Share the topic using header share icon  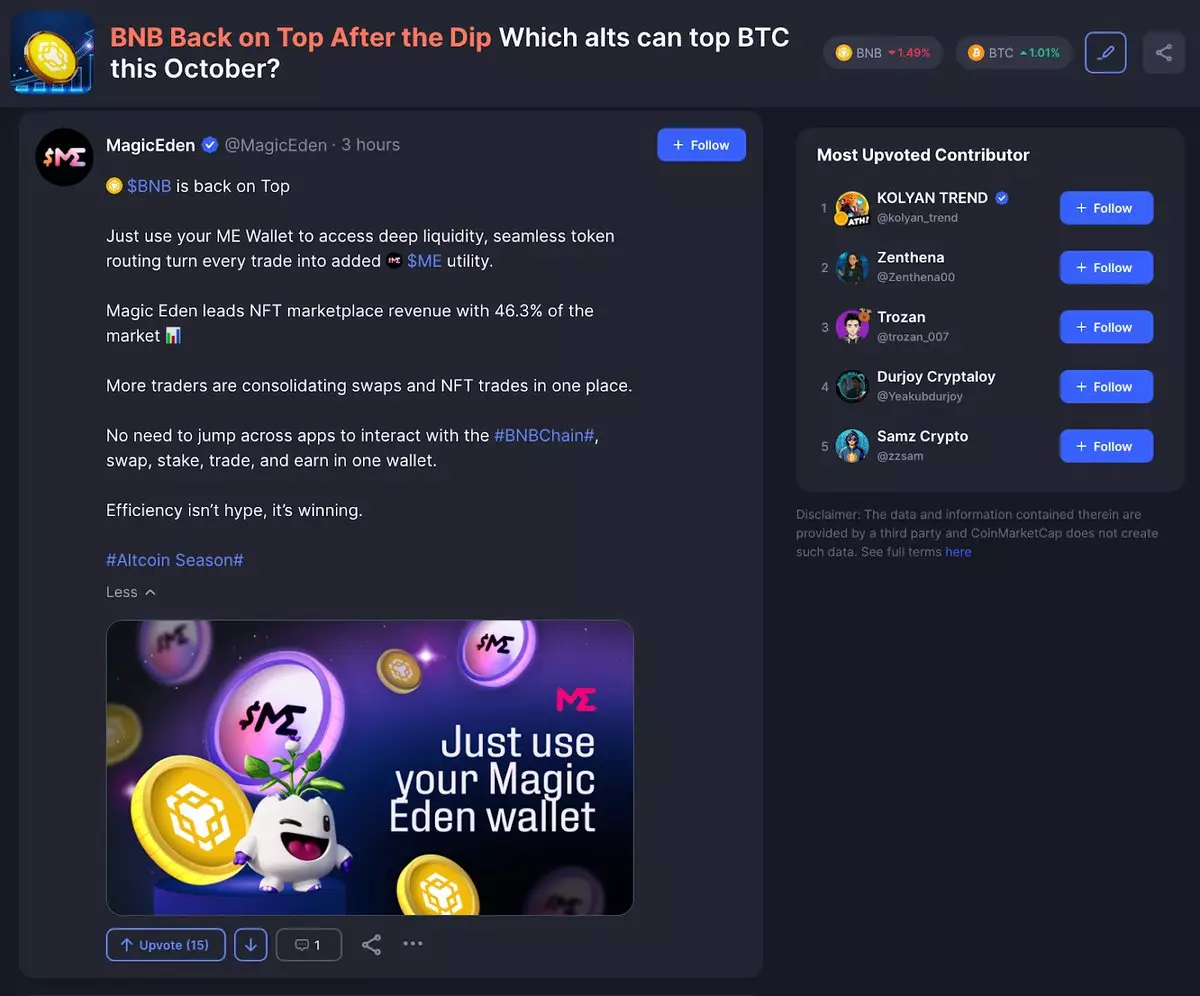tap(1163, 53)
